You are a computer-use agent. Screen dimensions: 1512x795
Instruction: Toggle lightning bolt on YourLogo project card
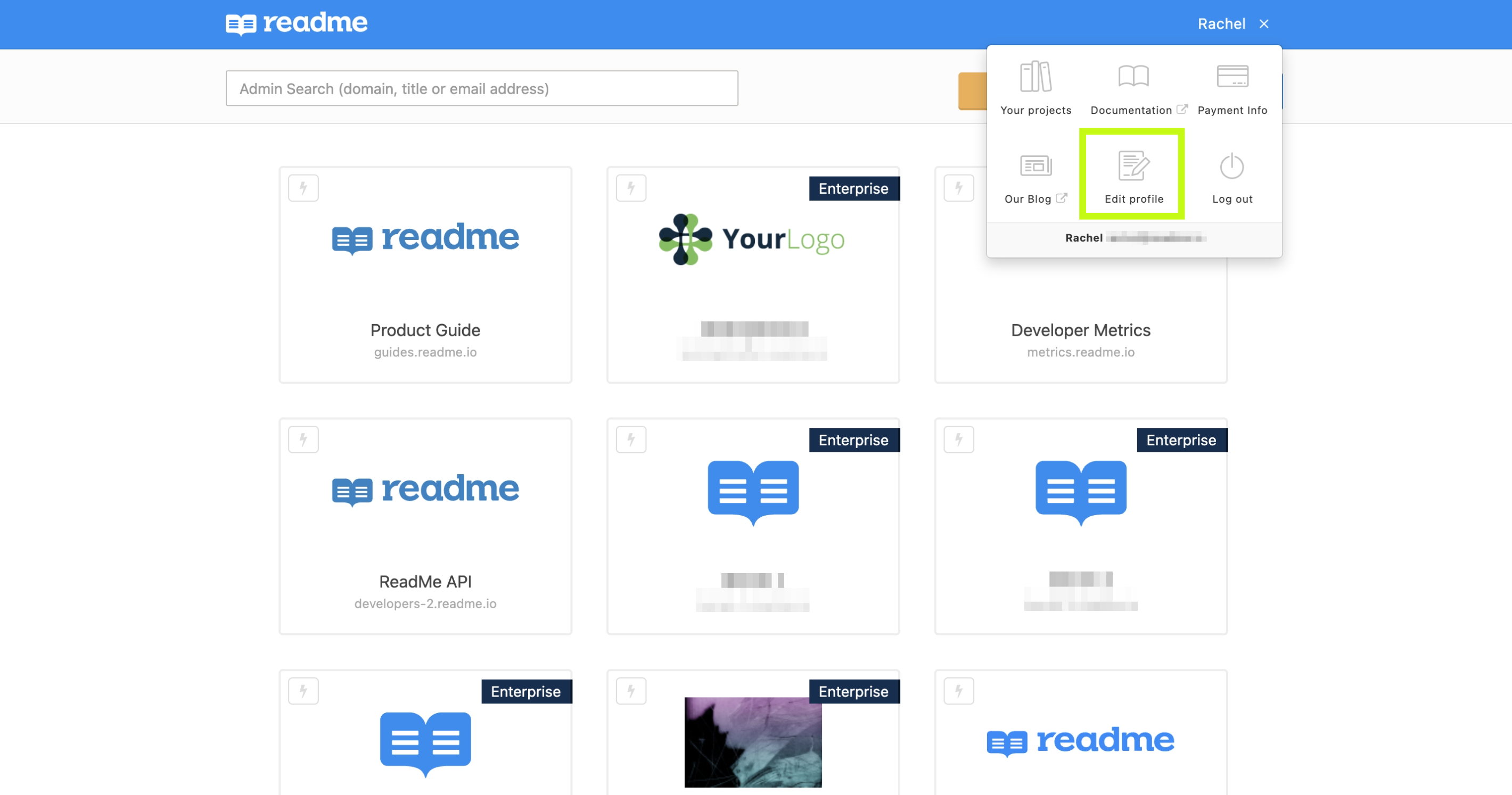(x=631, y=188)
